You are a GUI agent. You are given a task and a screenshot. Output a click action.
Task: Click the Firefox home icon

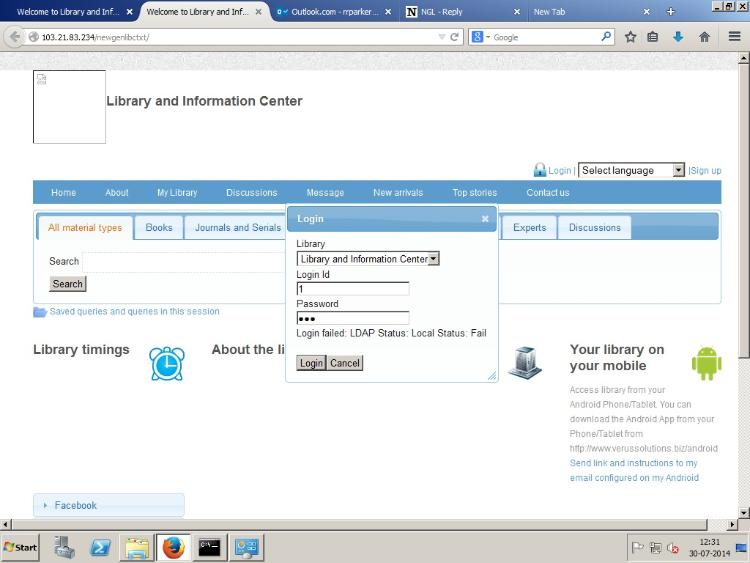705,37
